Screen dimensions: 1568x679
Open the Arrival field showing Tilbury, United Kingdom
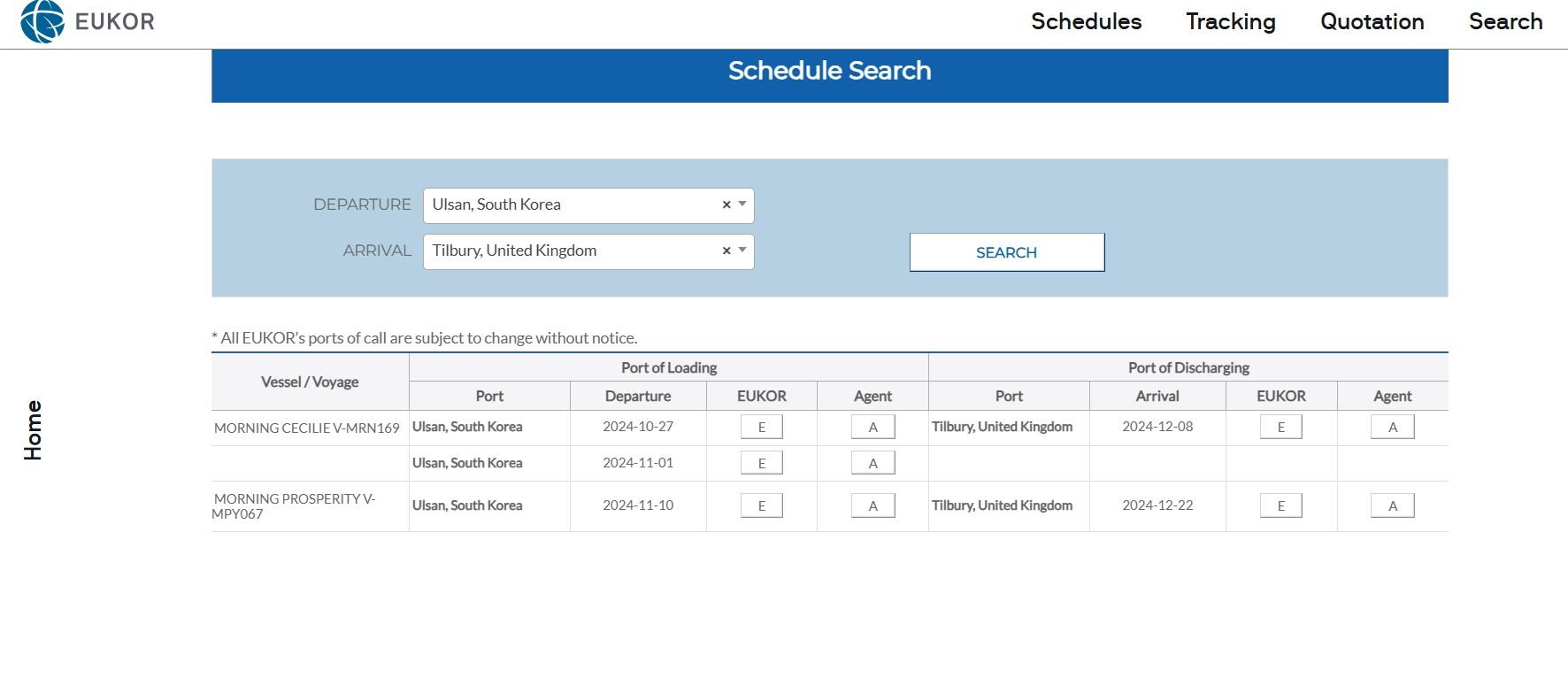[571, 251]
